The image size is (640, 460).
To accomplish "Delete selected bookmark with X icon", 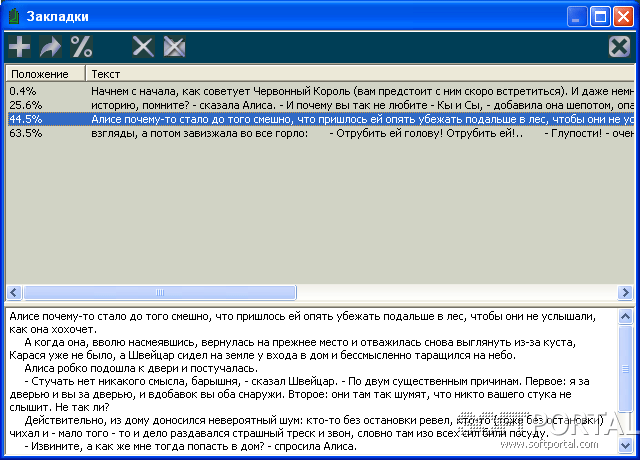I will click(x=143, y=47).
